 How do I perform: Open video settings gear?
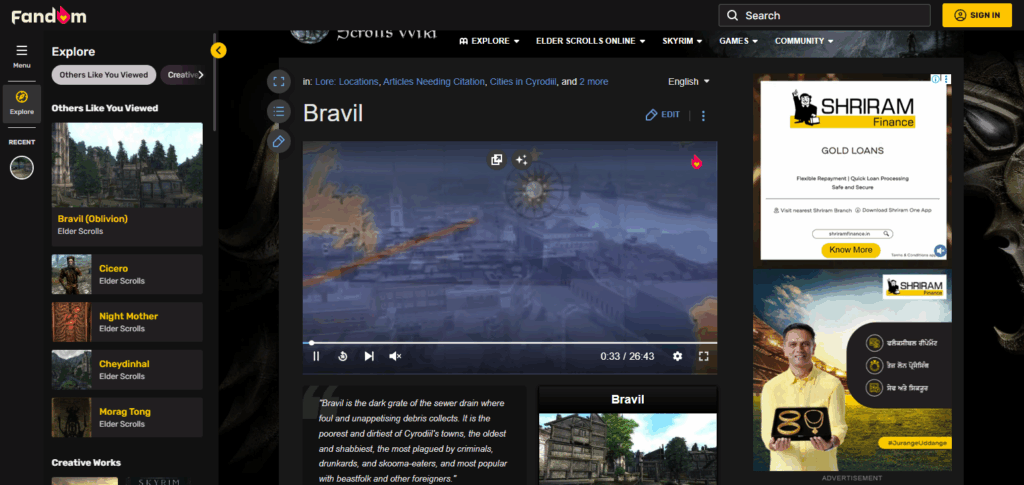677,356
